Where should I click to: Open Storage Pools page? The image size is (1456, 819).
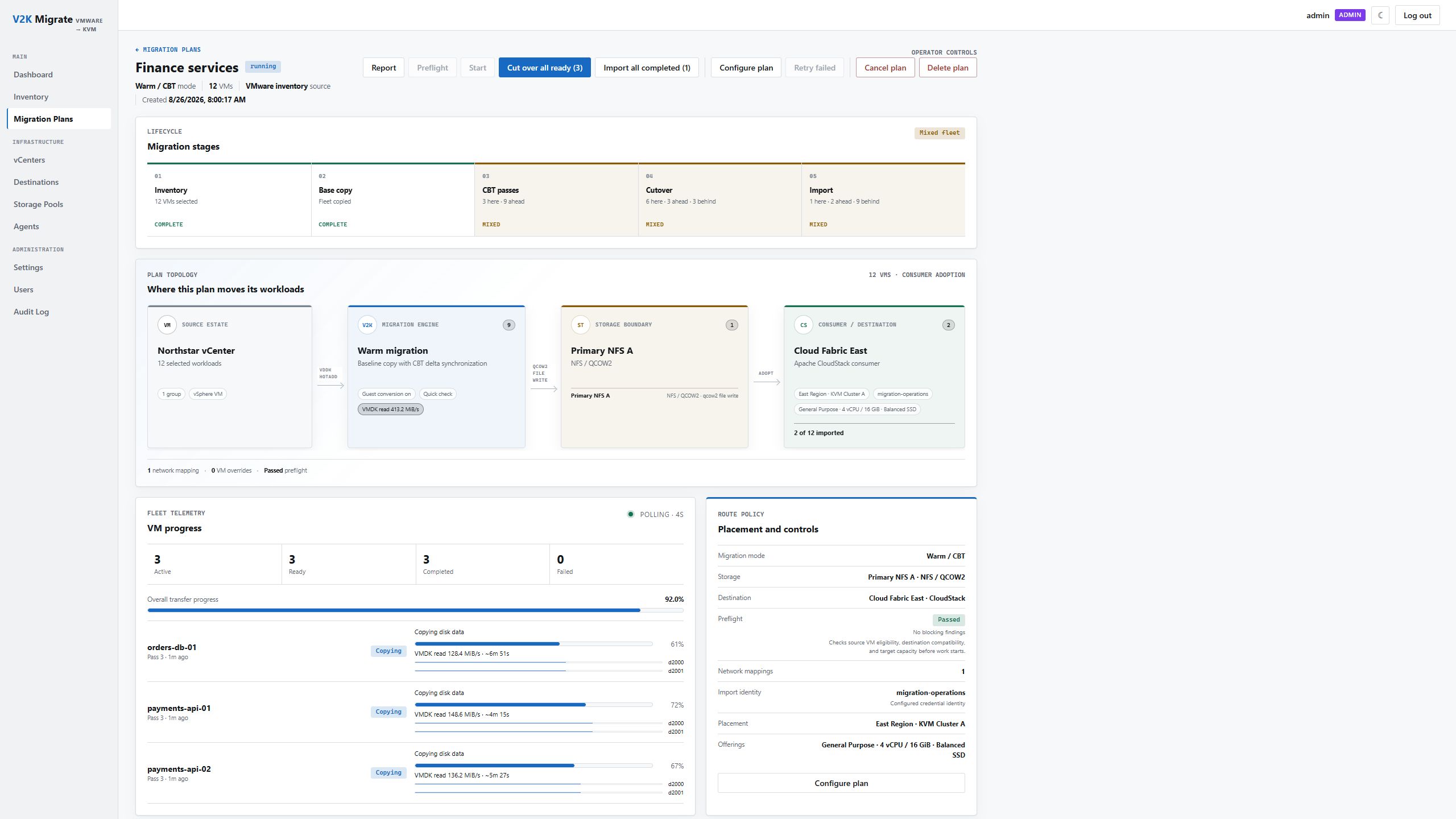pos(59,204)
